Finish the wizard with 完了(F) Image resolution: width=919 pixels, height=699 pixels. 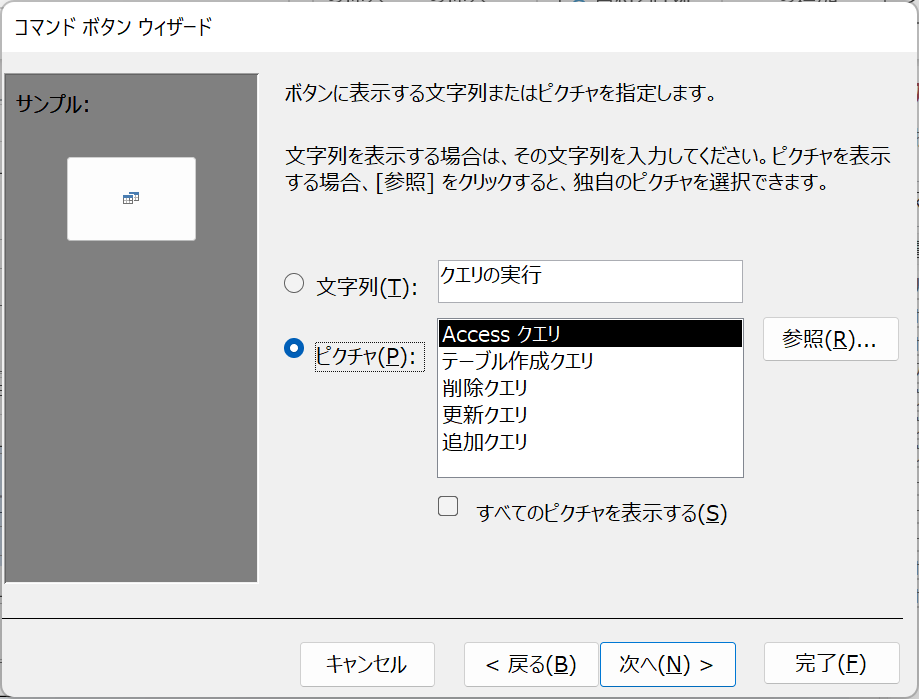click(831, 663)
